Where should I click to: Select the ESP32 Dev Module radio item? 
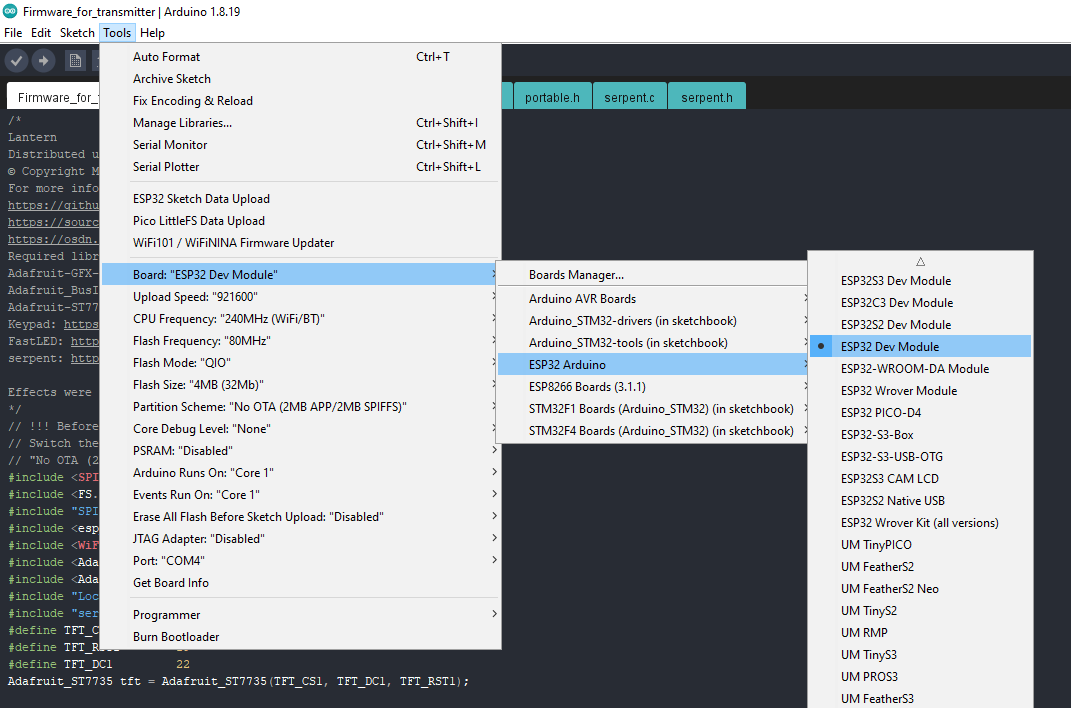920,346
